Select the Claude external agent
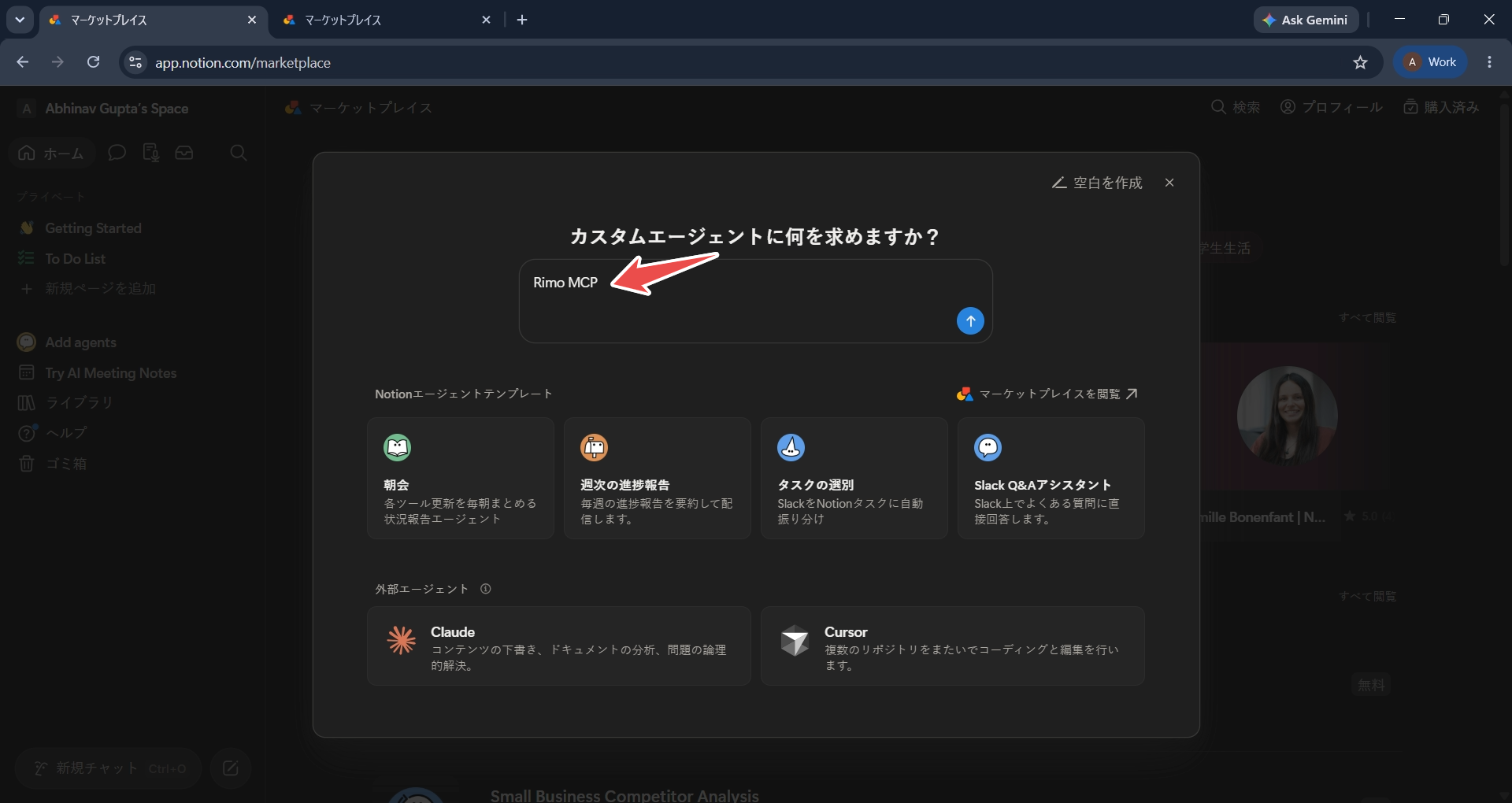Screen dimensions: 1512x803 click(559, 646)
